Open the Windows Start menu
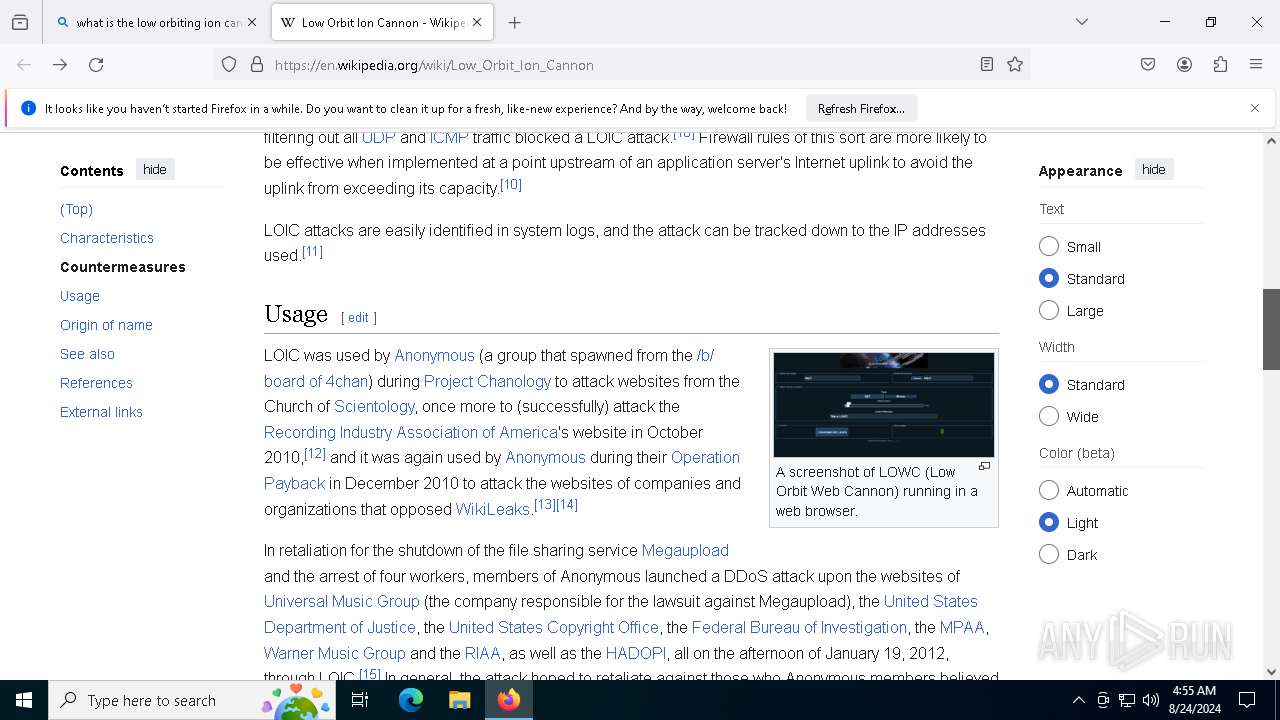The height and width of the screenshot is (720, 1280). click(24, 700)
